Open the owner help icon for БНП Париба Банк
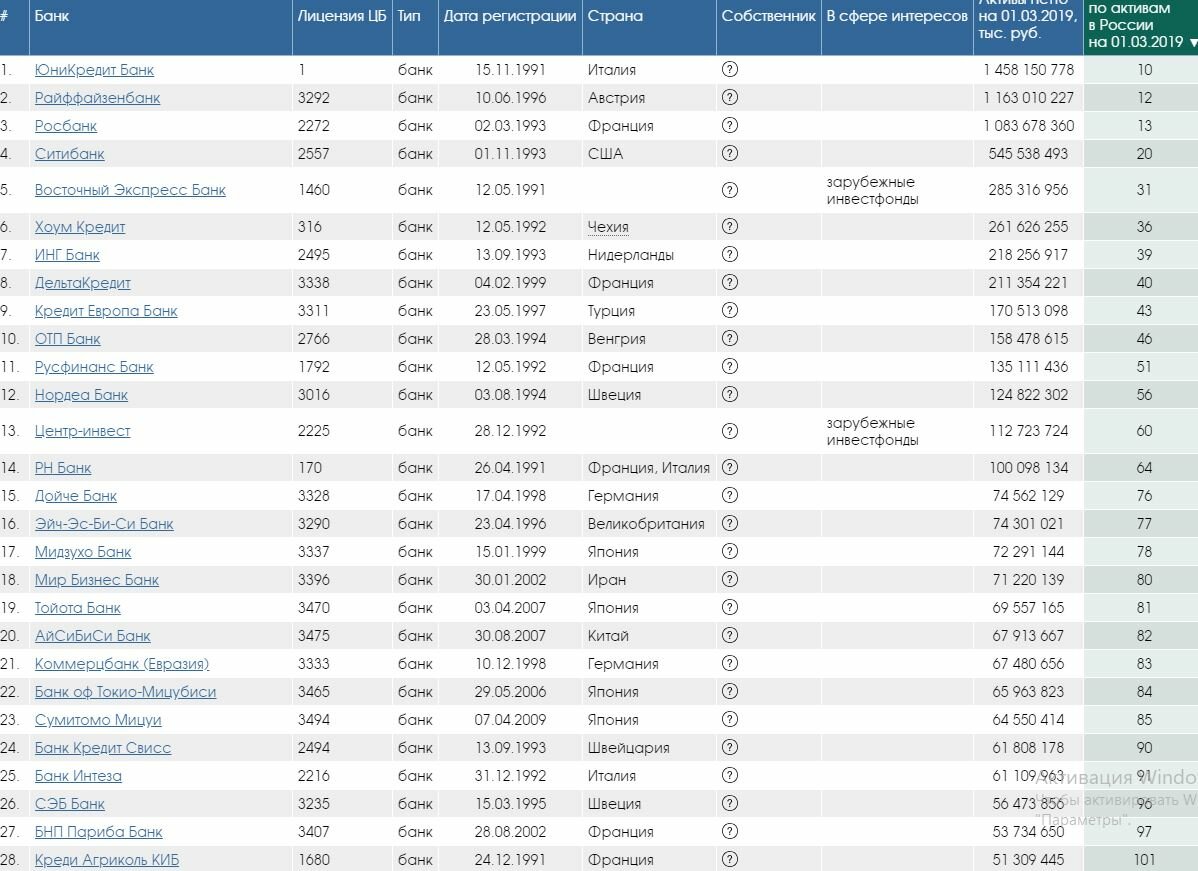Image resolution: width=1198 pixels, height=871 pixels. pyautogui.click(x=730, y=831)
